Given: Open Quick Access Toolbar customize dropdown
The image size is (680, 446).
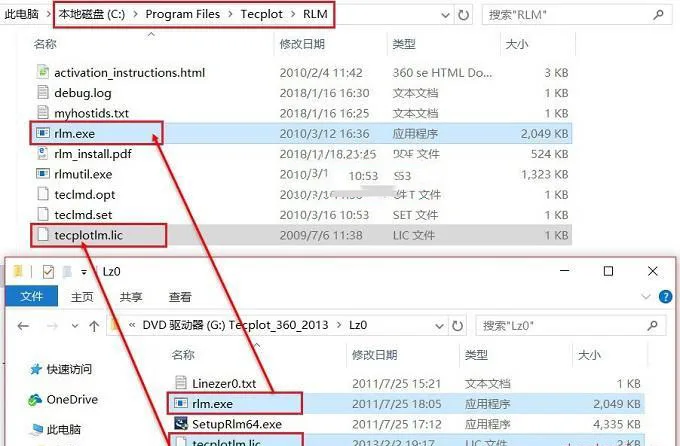Looking at the screenshot, I should (84, 272).
